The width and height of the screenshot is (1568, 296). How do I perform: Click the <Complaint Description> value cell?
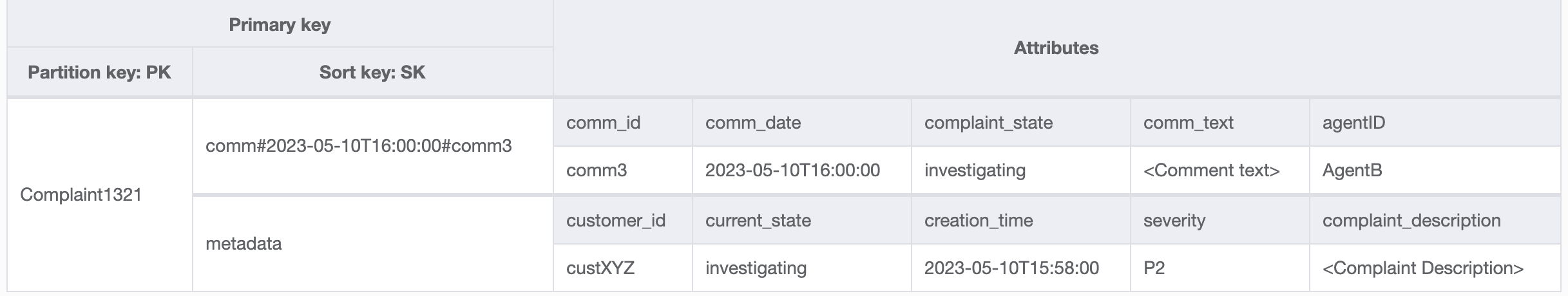pyautogui.click(x=1422, y=268)
